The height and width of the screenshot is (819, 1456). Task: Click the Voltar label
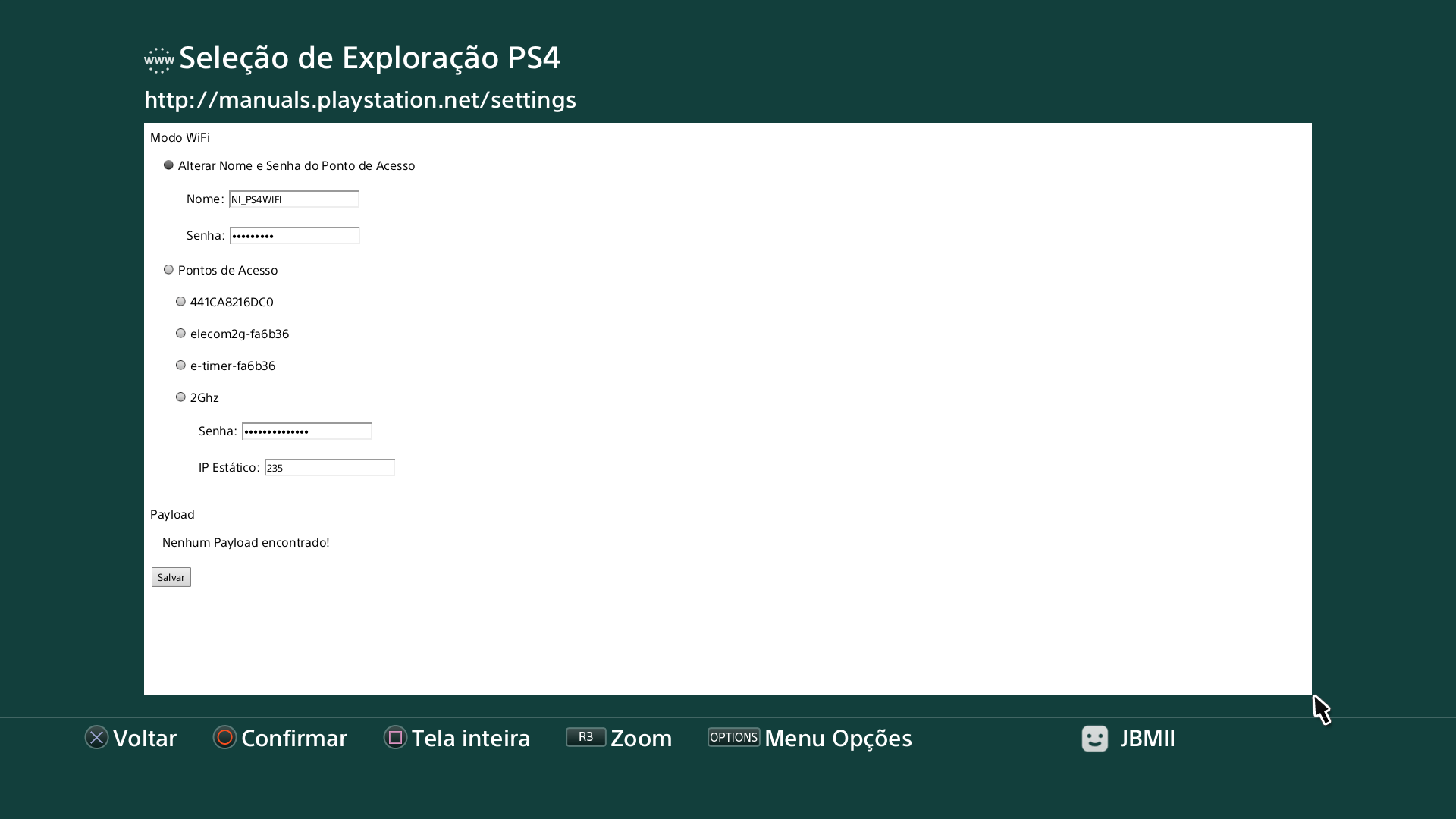click(x=145, y=738)
